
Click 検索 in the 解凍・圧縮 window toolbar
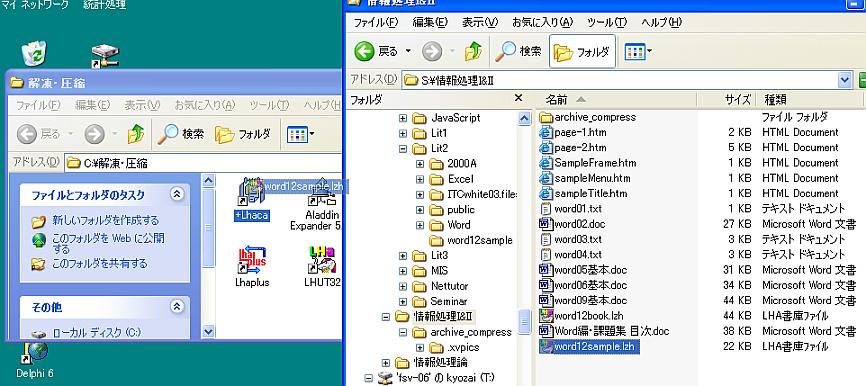(181, 134)
